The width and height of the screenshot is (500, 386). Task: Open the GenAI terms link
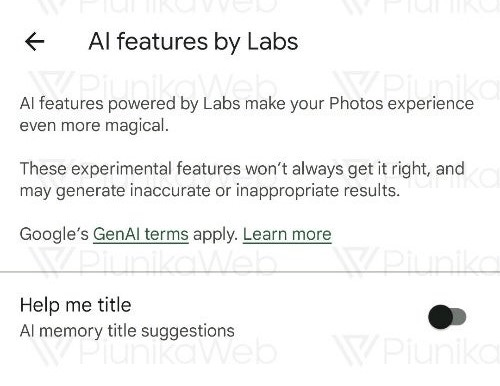pyautogui.click(x=141, y=234)
